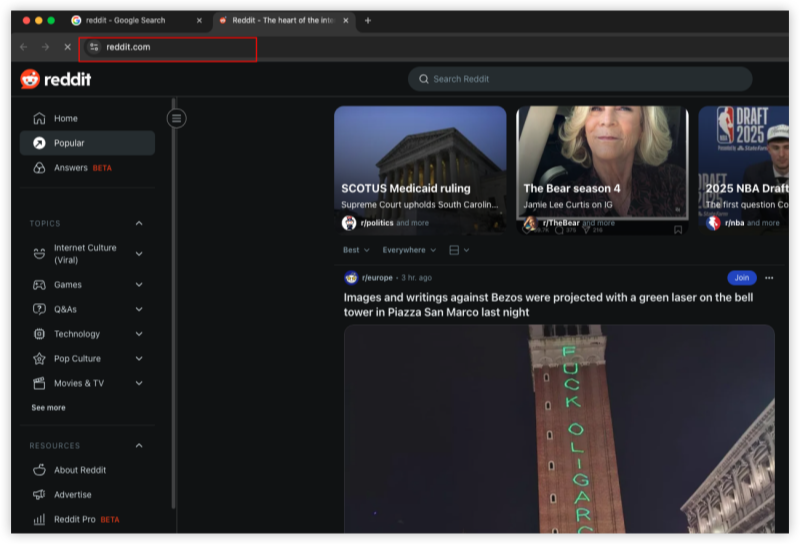800x545 pixels.
Task: Switch to the reddit - Google Search tab
Action: 137,20
